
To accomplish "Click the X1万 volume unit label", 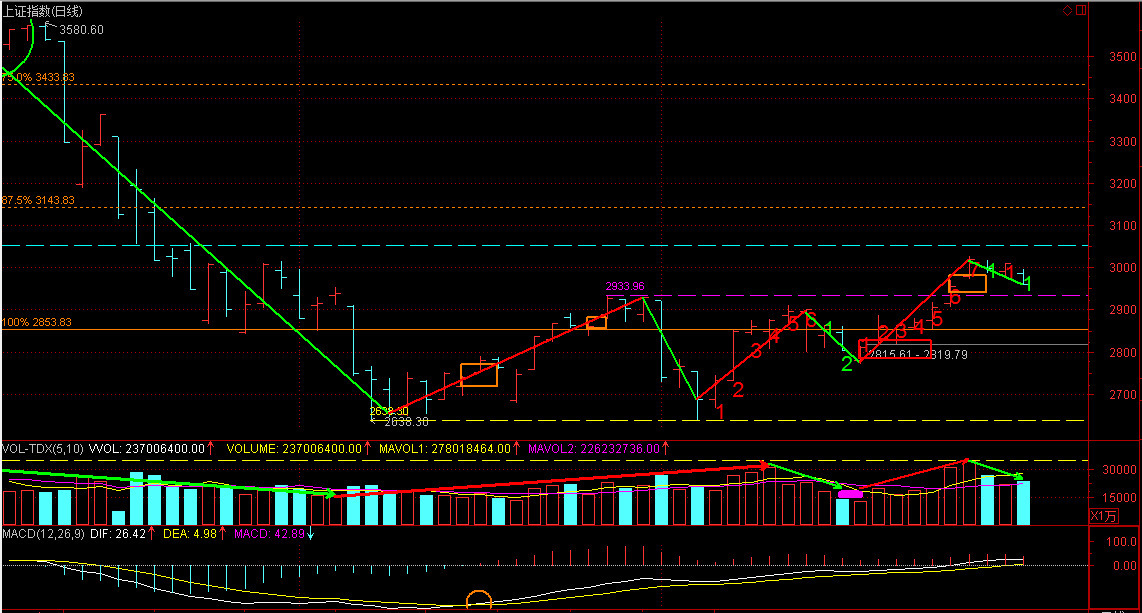I will tap(1103, 515).
